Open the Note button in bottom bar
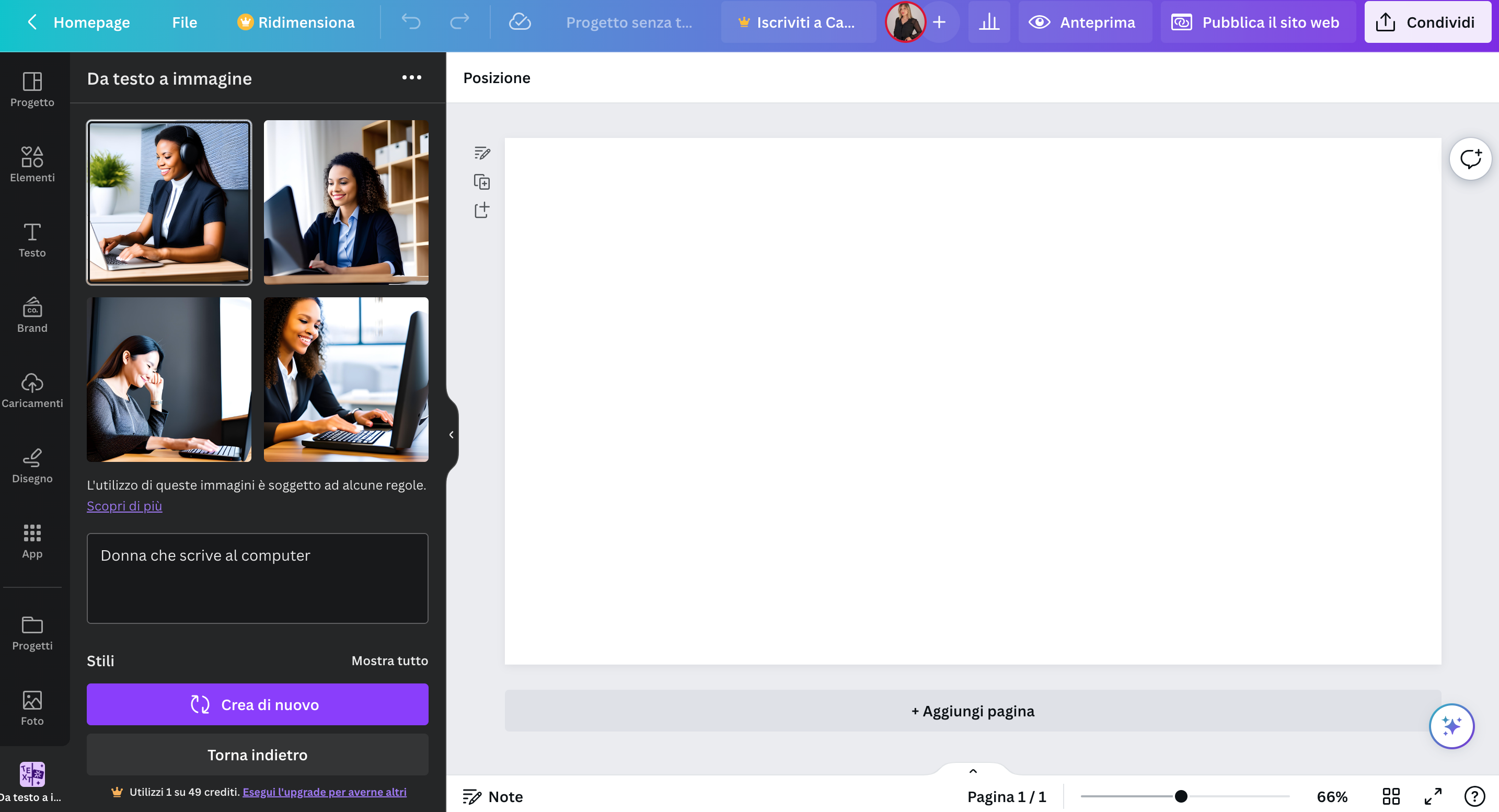 click(x=493, y=796)
